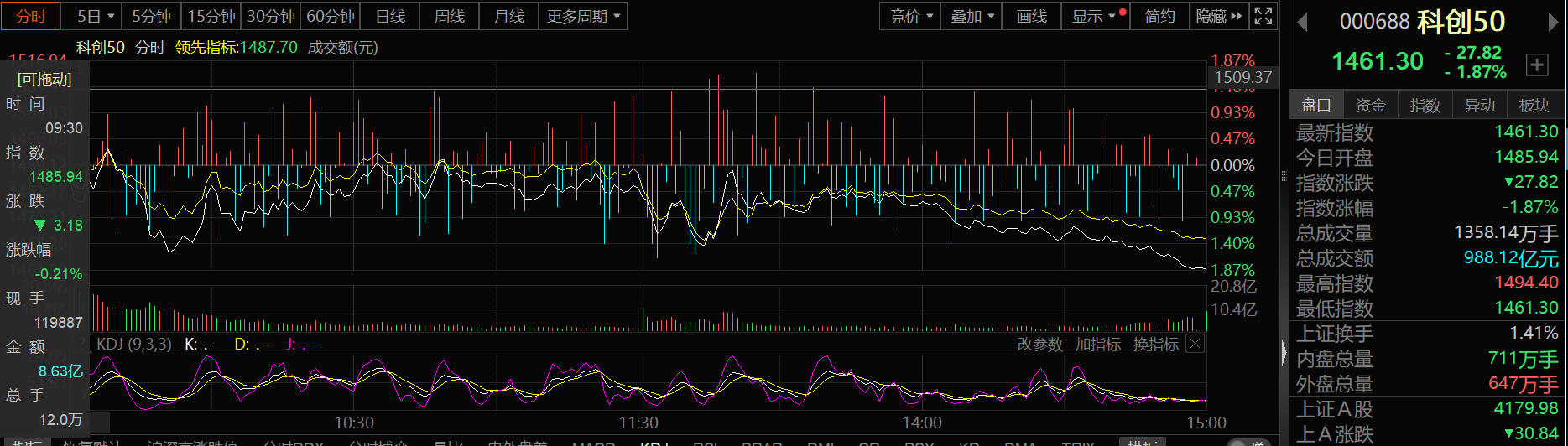Click 换指标 to change indicator

point(1155,344)
